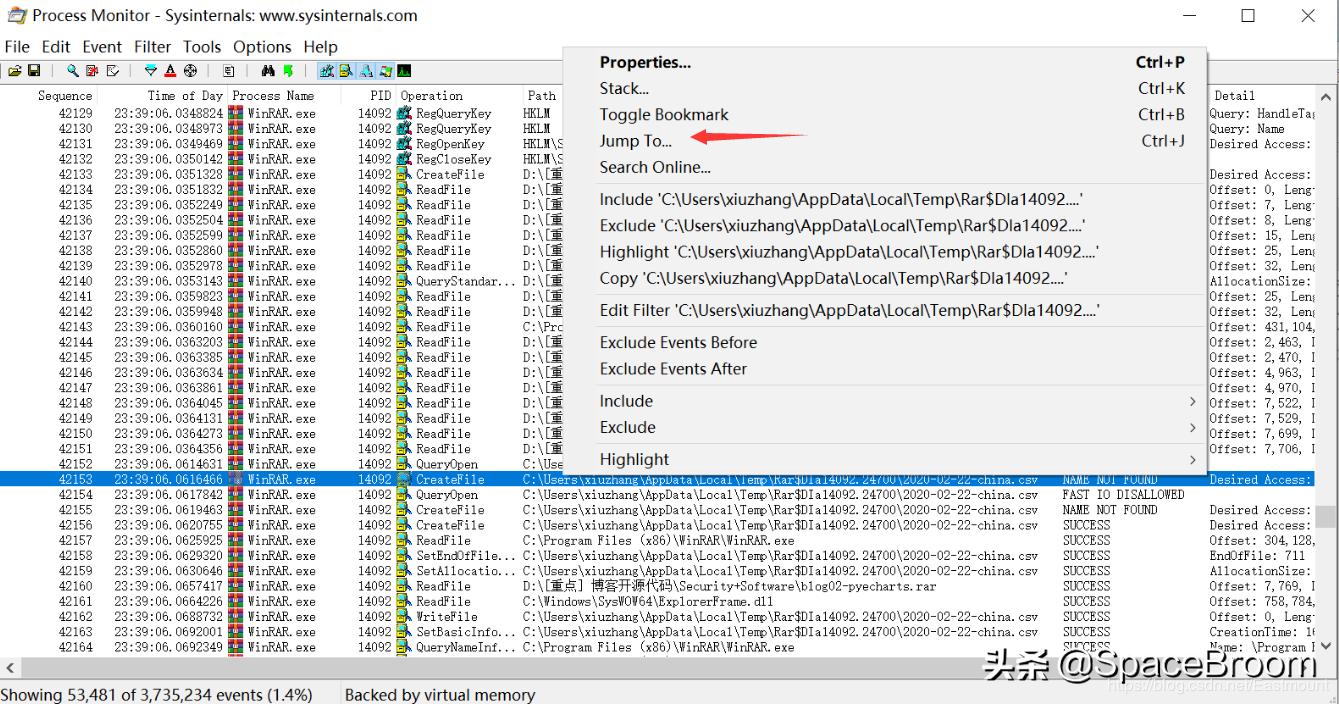This screenshot has width=1339, height=704.
Task: Click the Time of Day column header
Action: (x=185, y=96)
